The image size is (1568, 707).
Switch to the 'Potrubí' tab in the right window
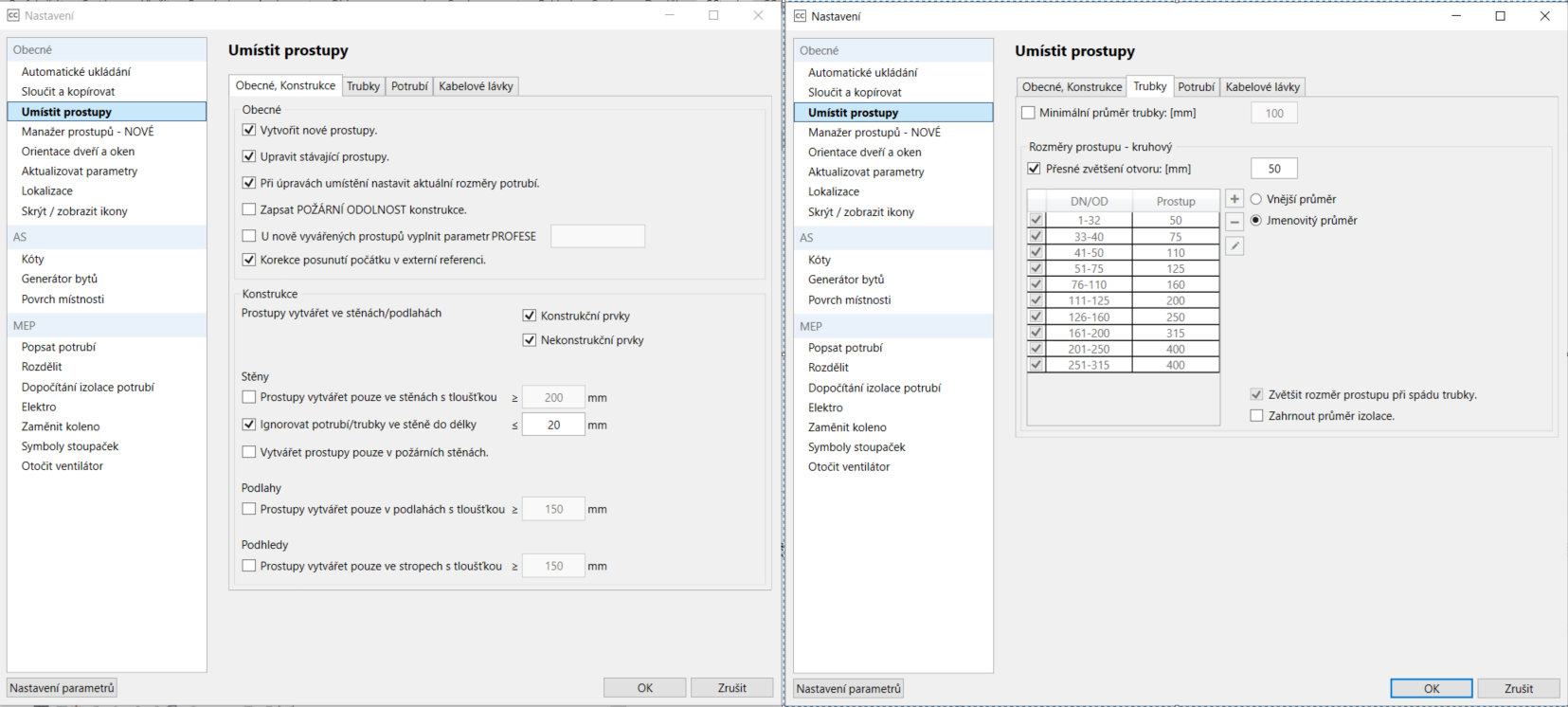[x=1196, y=87]
